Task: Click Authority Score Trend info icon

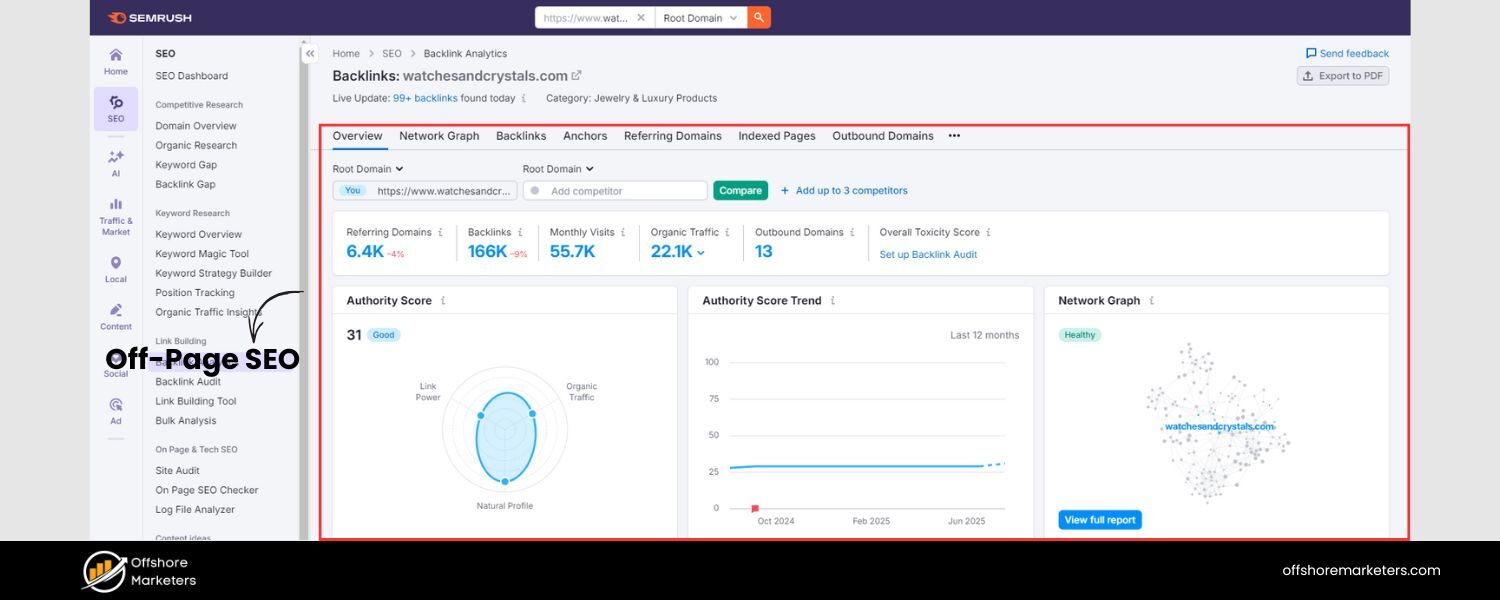Action: (832, 300)
